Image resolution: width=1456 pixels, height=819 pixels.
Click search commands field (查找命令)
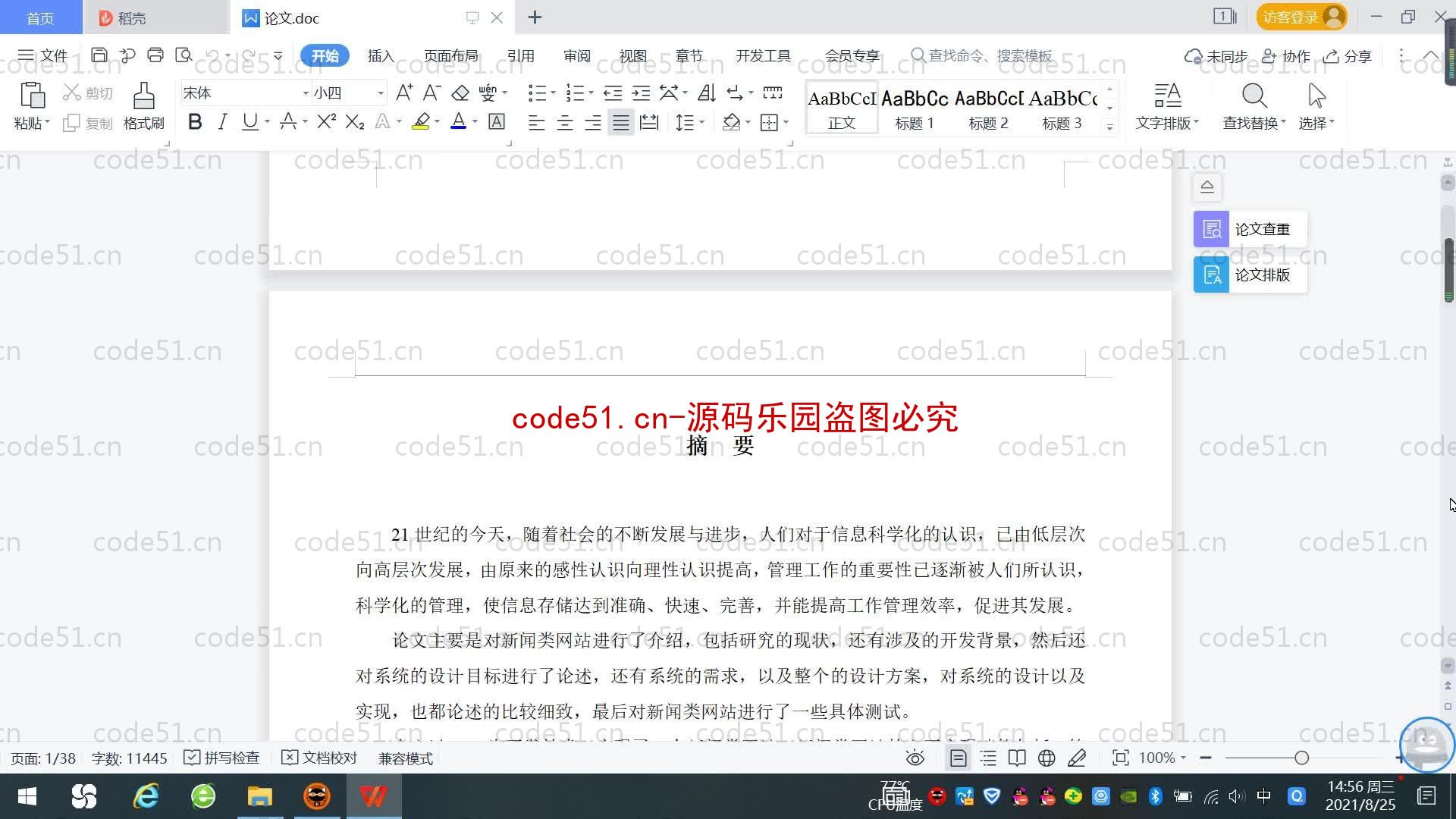[x=982, y=55]
